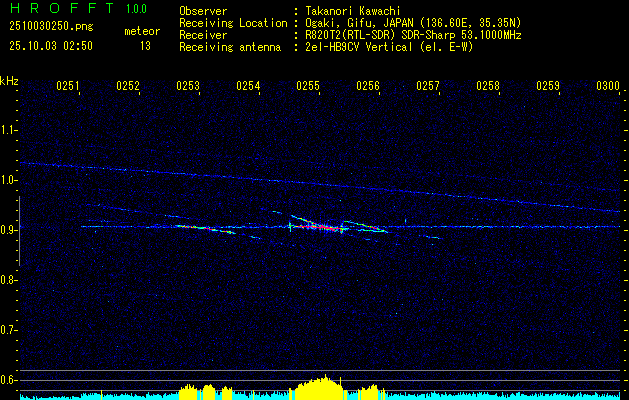The width and height of the screenshot is (629, 400).
Task: Click the large yellow power peak below 0255
Action: (x=318, y=387)
